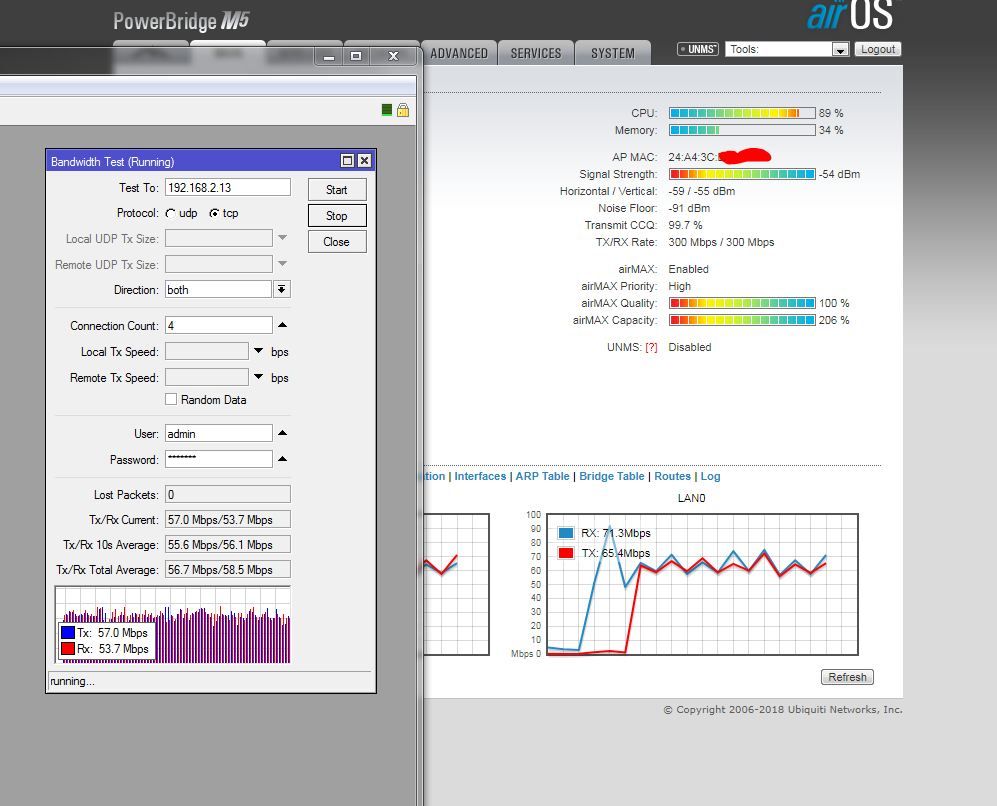The width and height of the screenshot is (997, 806).
Task: Open the Log link
Action: pyautogui.click(x=710, y=476)
